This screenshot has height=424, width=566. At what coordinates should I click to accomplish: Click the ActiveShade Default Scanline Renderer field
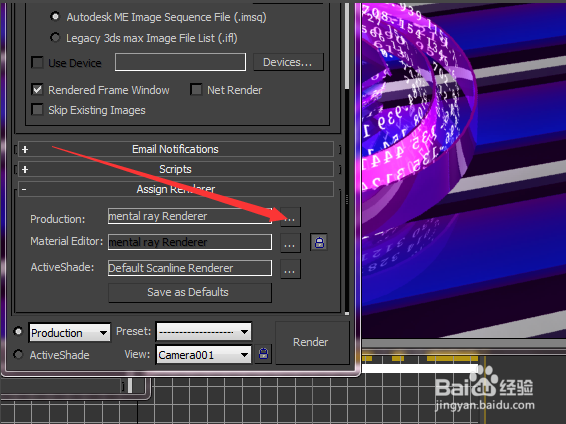[x=190, y=268]
